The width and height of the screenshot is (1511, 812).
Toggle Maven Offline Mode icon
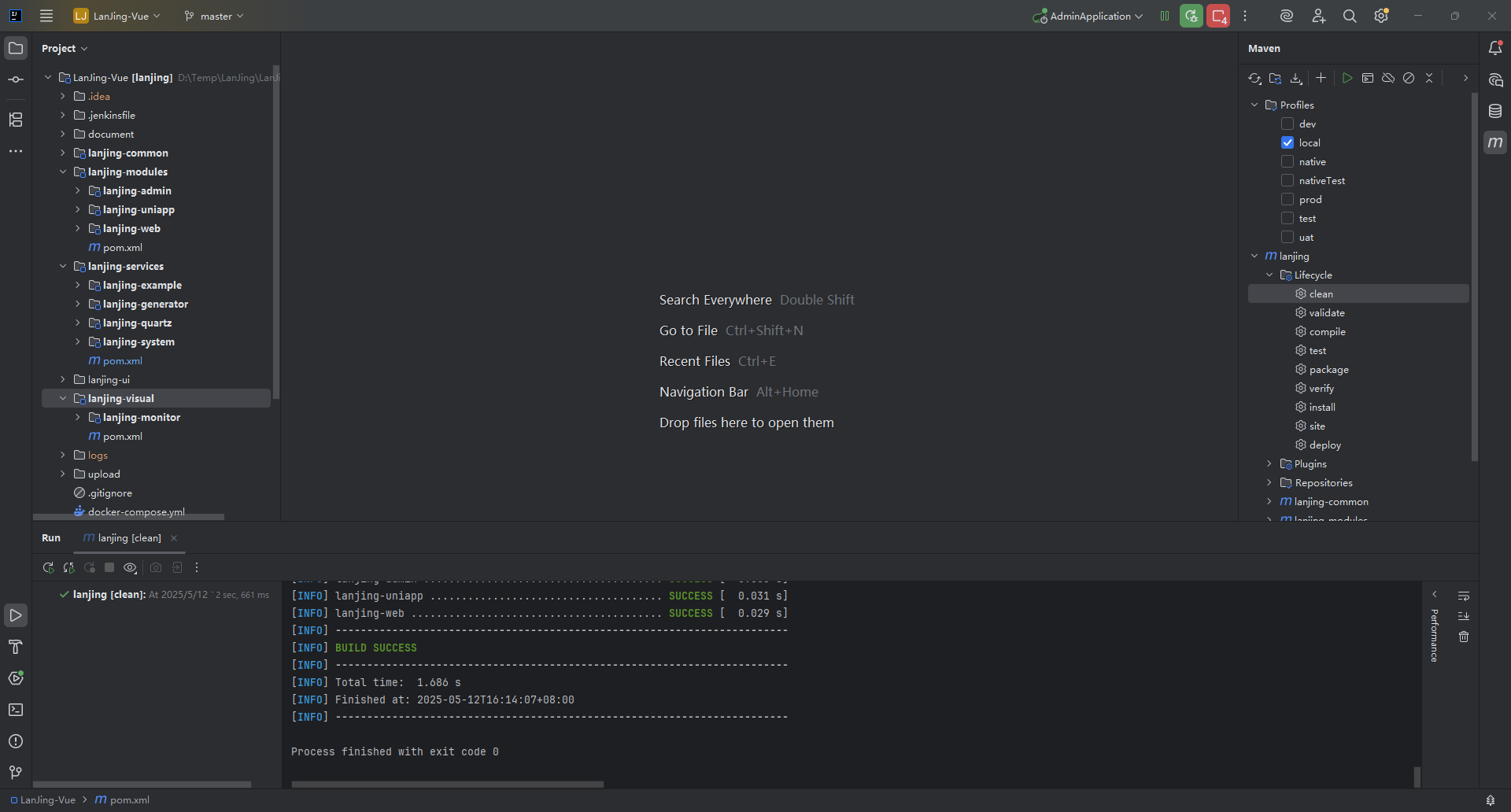1388,78
